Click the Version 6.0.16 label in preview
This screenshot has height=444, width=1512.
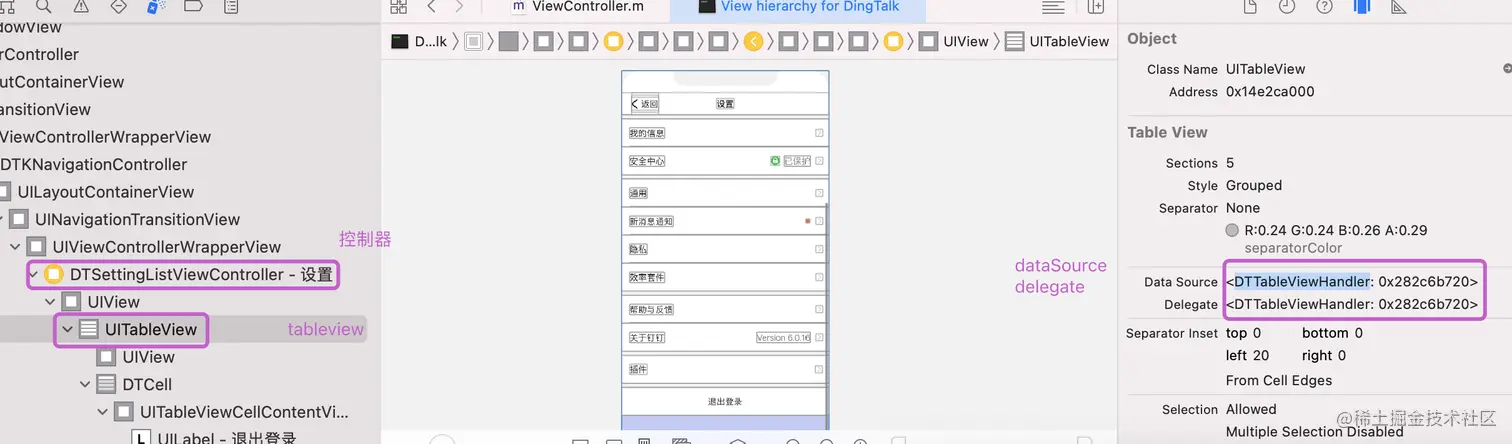(x=783, y=338)
